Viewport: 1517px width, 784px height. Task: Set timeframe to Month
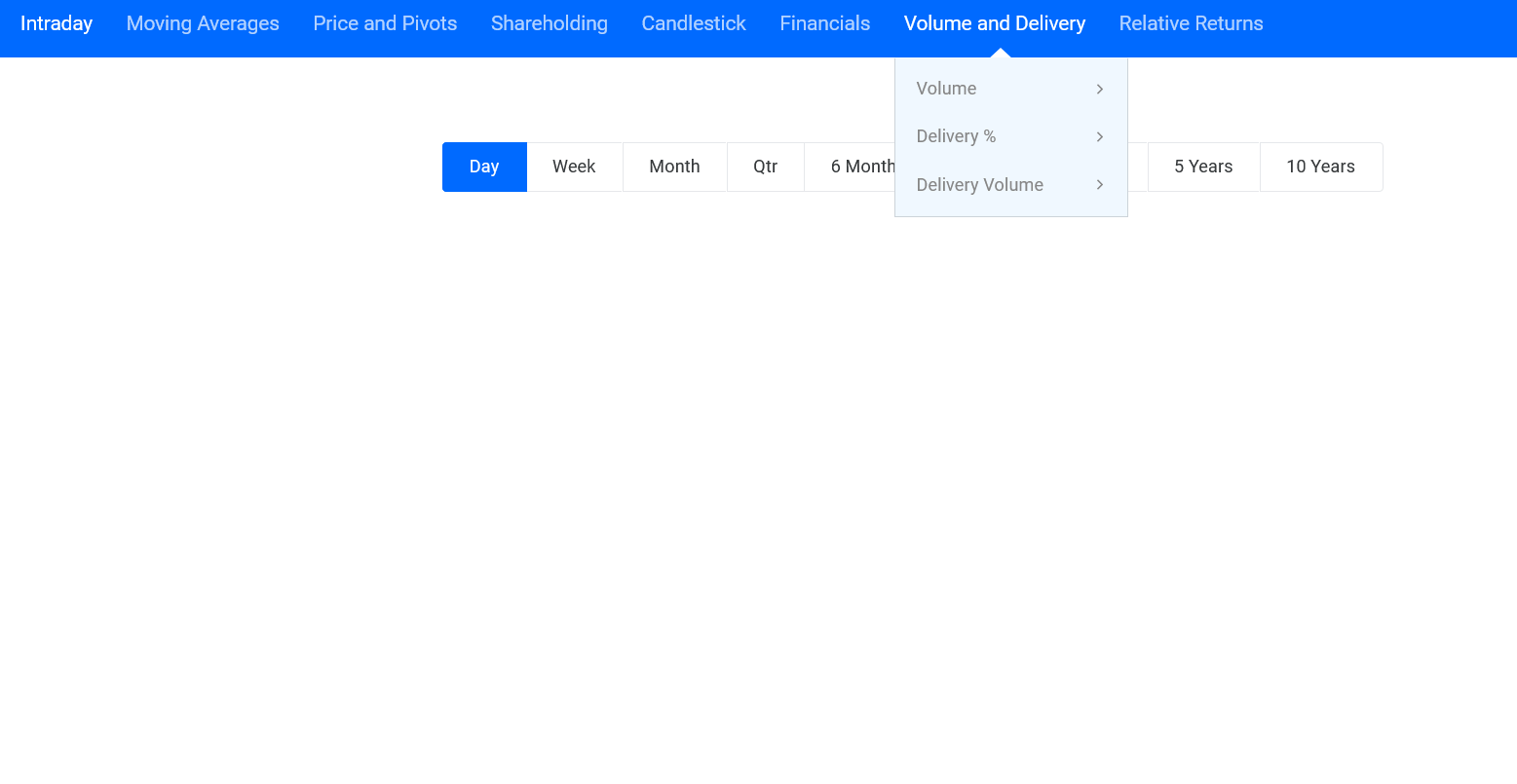point(674,167)
